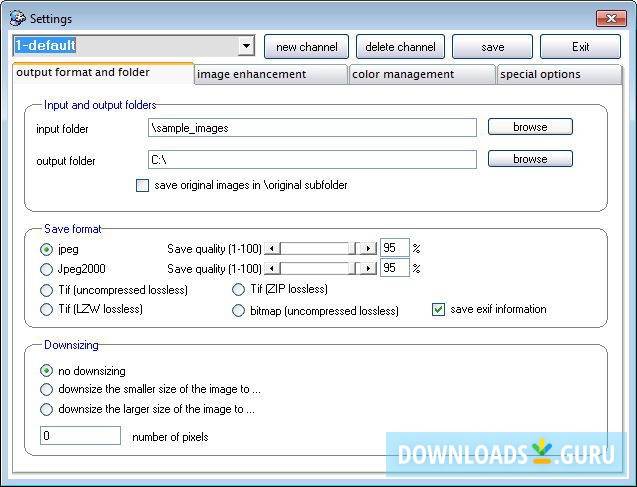Select the jpeg save format
This screenshot has width=637, height=487.
tap(46, 249)
